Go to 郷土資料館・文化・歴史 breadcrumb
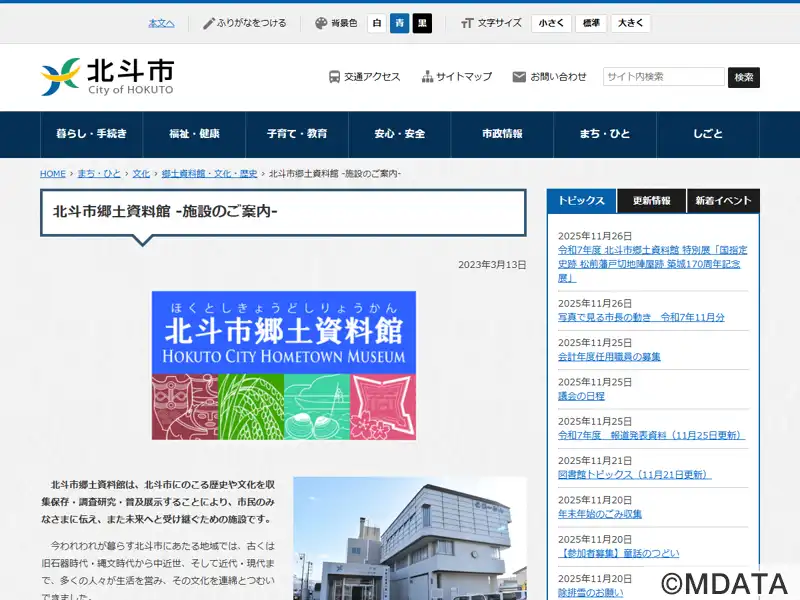The height and width of the screenshot is (600, 800). pyautogui.click(x=210, y=174)
